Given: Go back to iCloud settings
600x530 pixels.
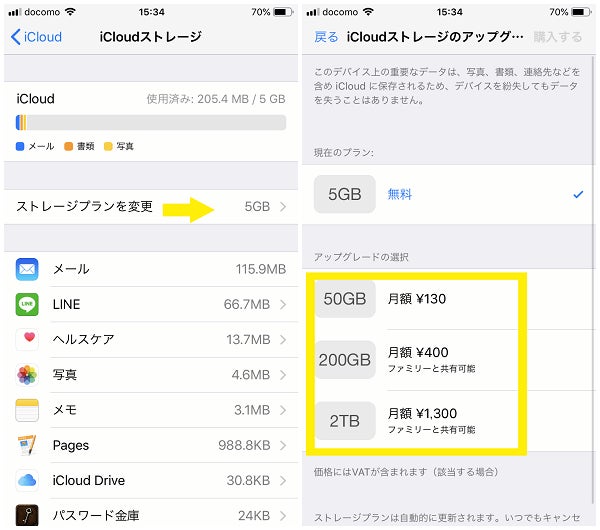Looking at the screenshot, I should click(x=36, y=37).
